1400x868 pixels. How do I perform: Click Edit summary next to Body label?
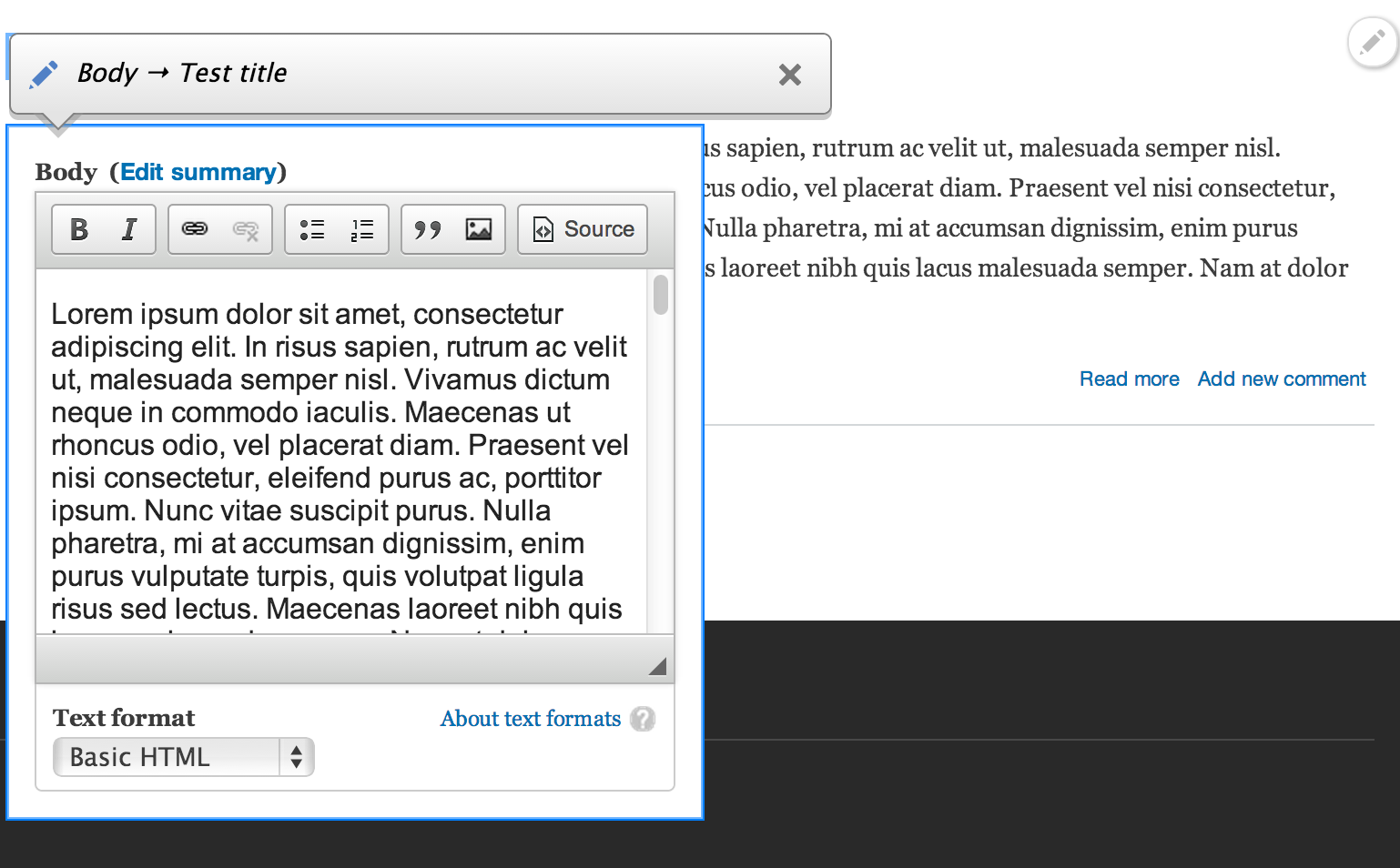pyautogui.click(x=198, y=171)
